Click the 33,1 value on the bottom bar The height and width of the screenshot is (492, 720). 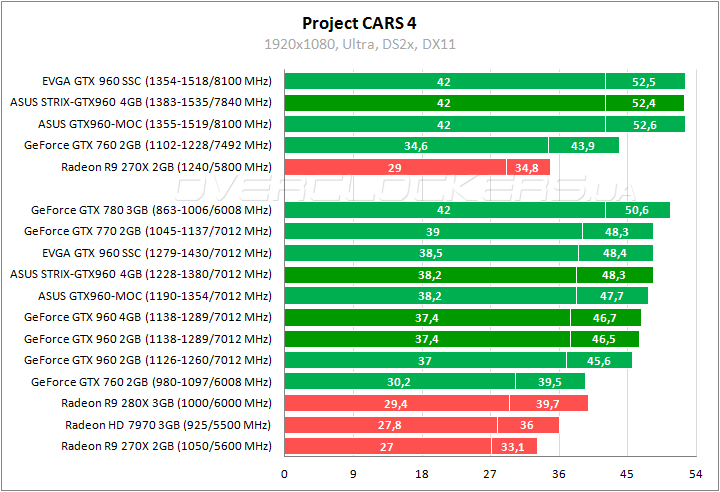(513, 446)
